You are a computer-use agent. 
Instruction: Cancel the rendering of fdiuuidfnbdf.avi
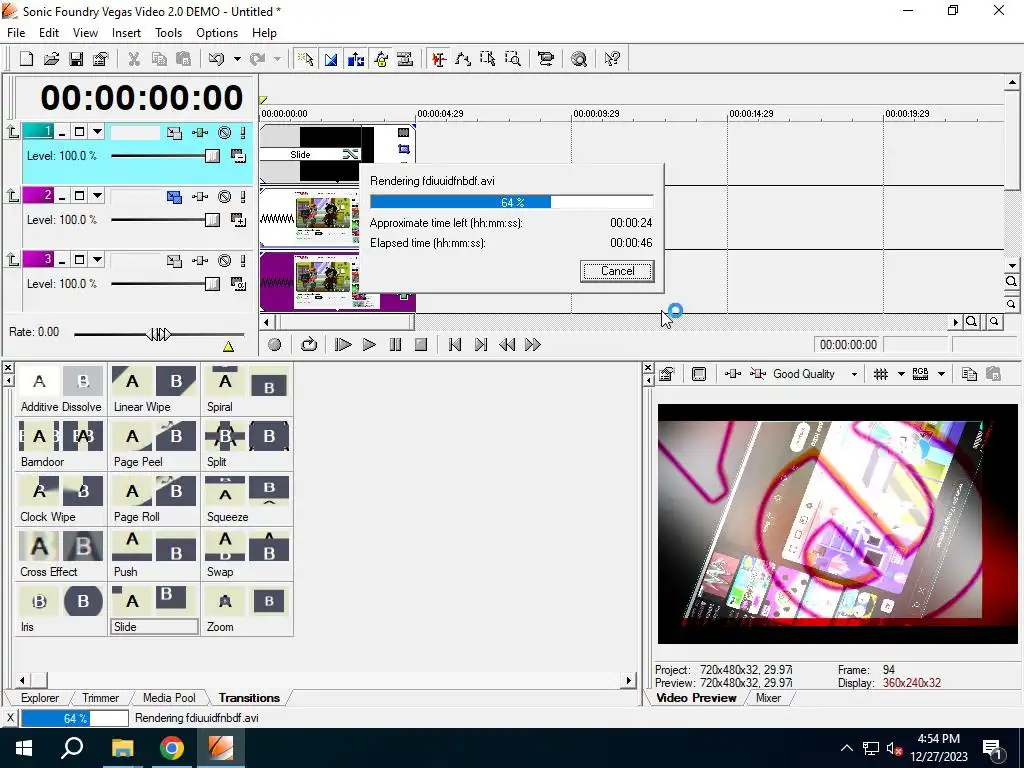coord(617,271)
